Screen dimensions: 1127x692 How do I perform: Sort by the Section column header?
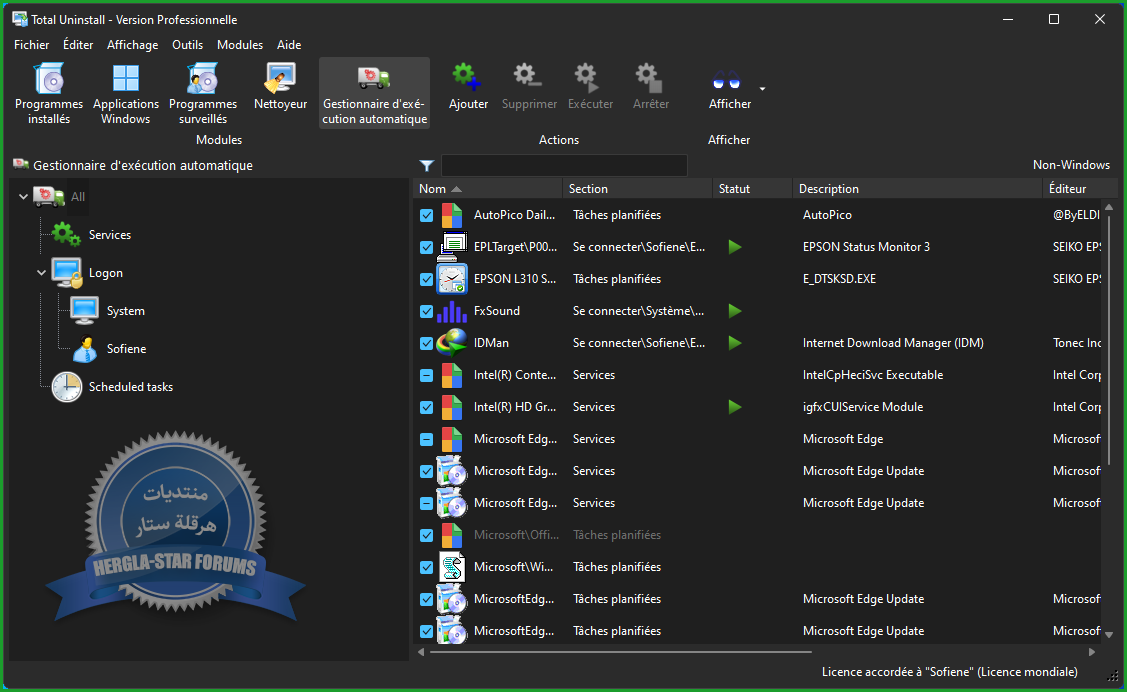637,188
